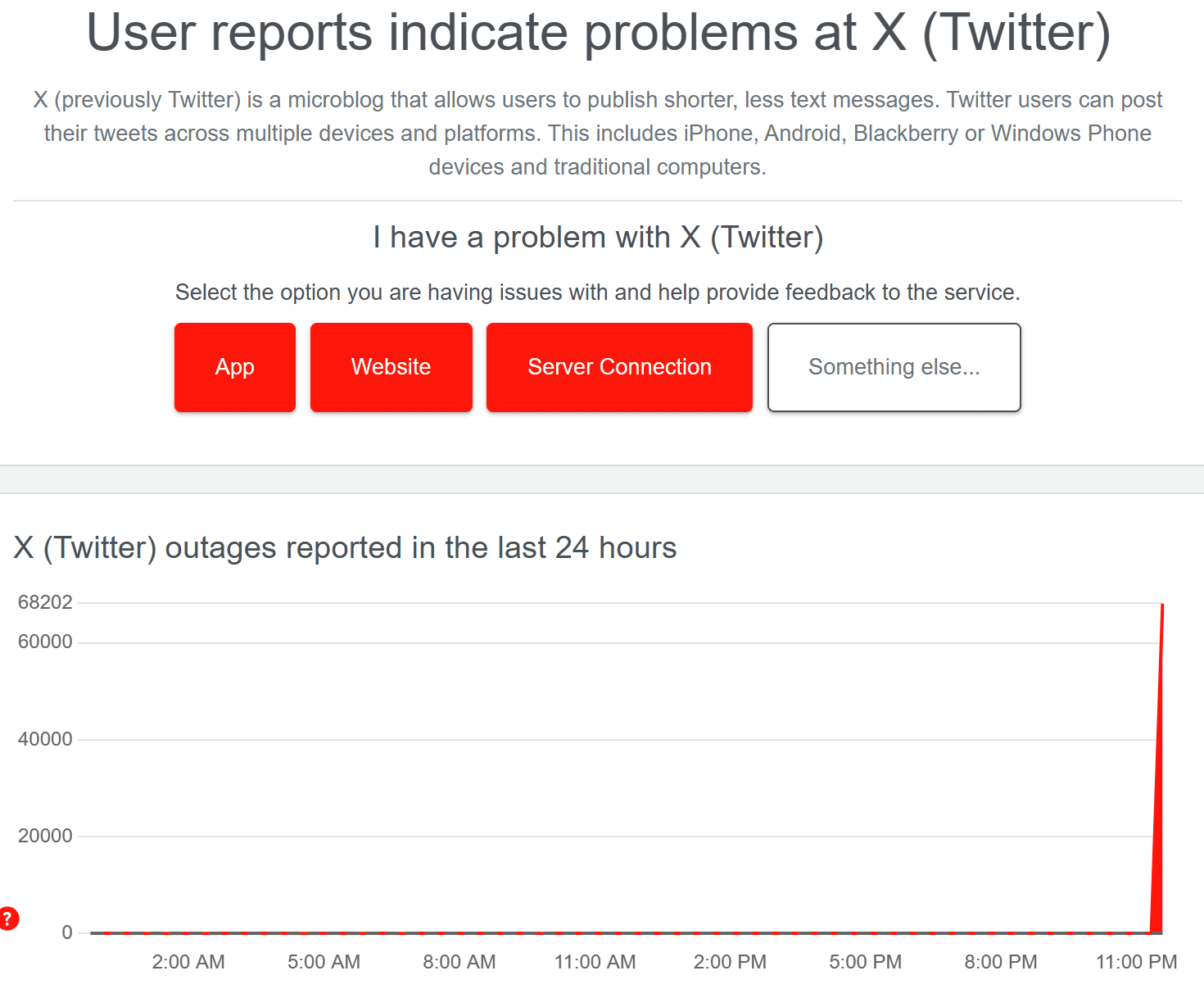Click the 68202 peak value label
Image resolution: width=1204 pixels, height=998 pixels.
[45, 602]
